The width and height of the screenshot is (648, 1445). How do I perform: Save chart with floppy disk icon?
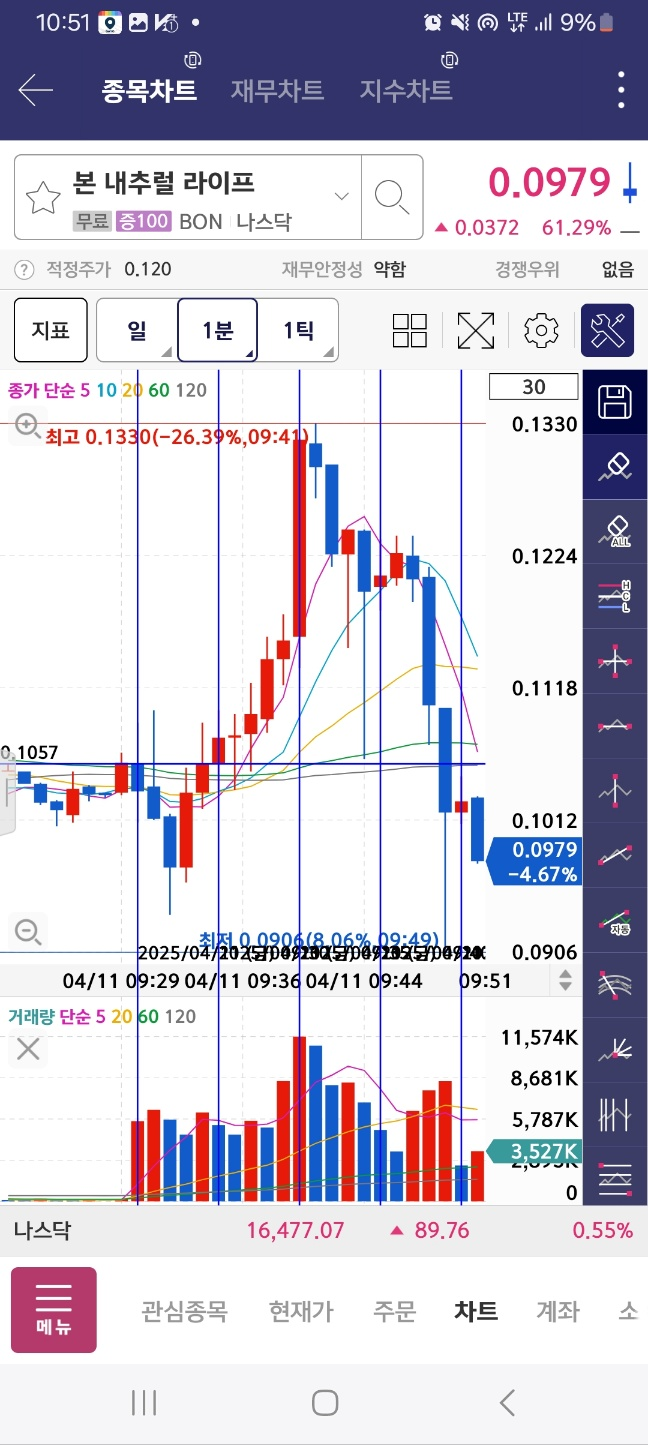[615, 402]
